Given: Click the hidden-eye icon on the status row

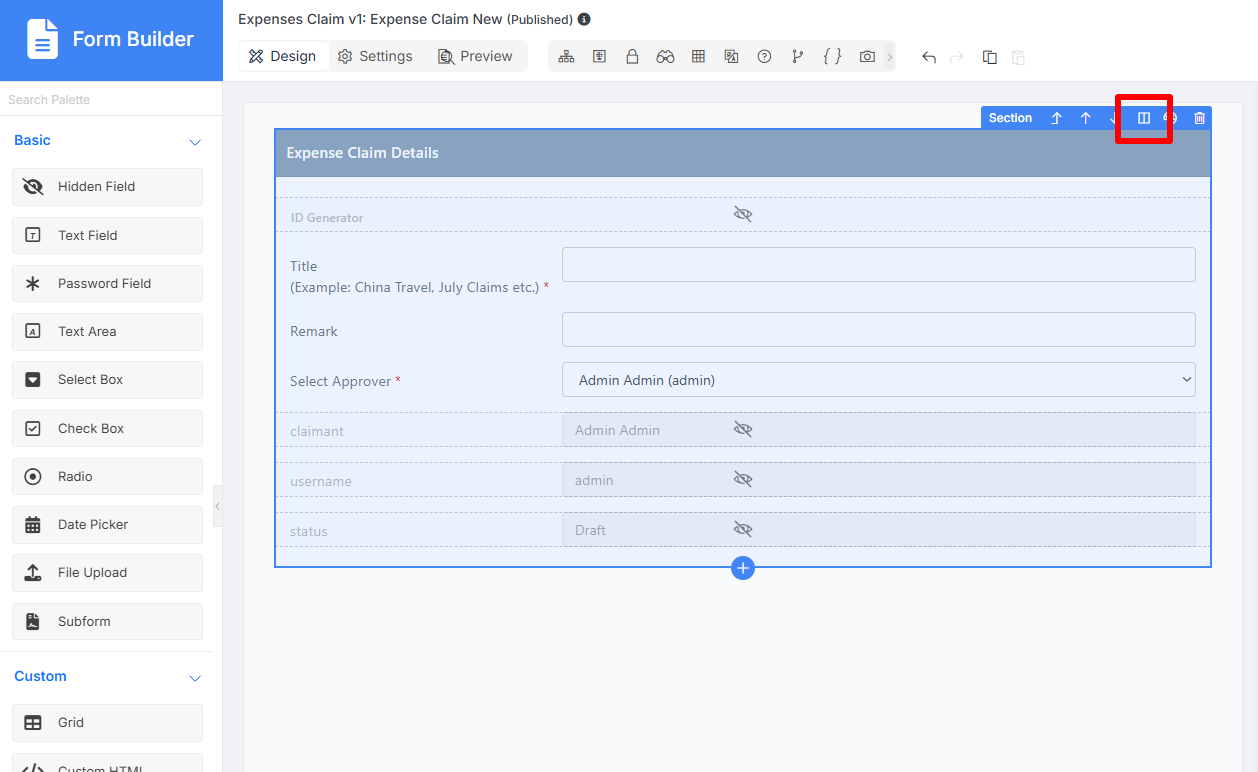Looking at the screenshot, I should [x=742, y=529].
